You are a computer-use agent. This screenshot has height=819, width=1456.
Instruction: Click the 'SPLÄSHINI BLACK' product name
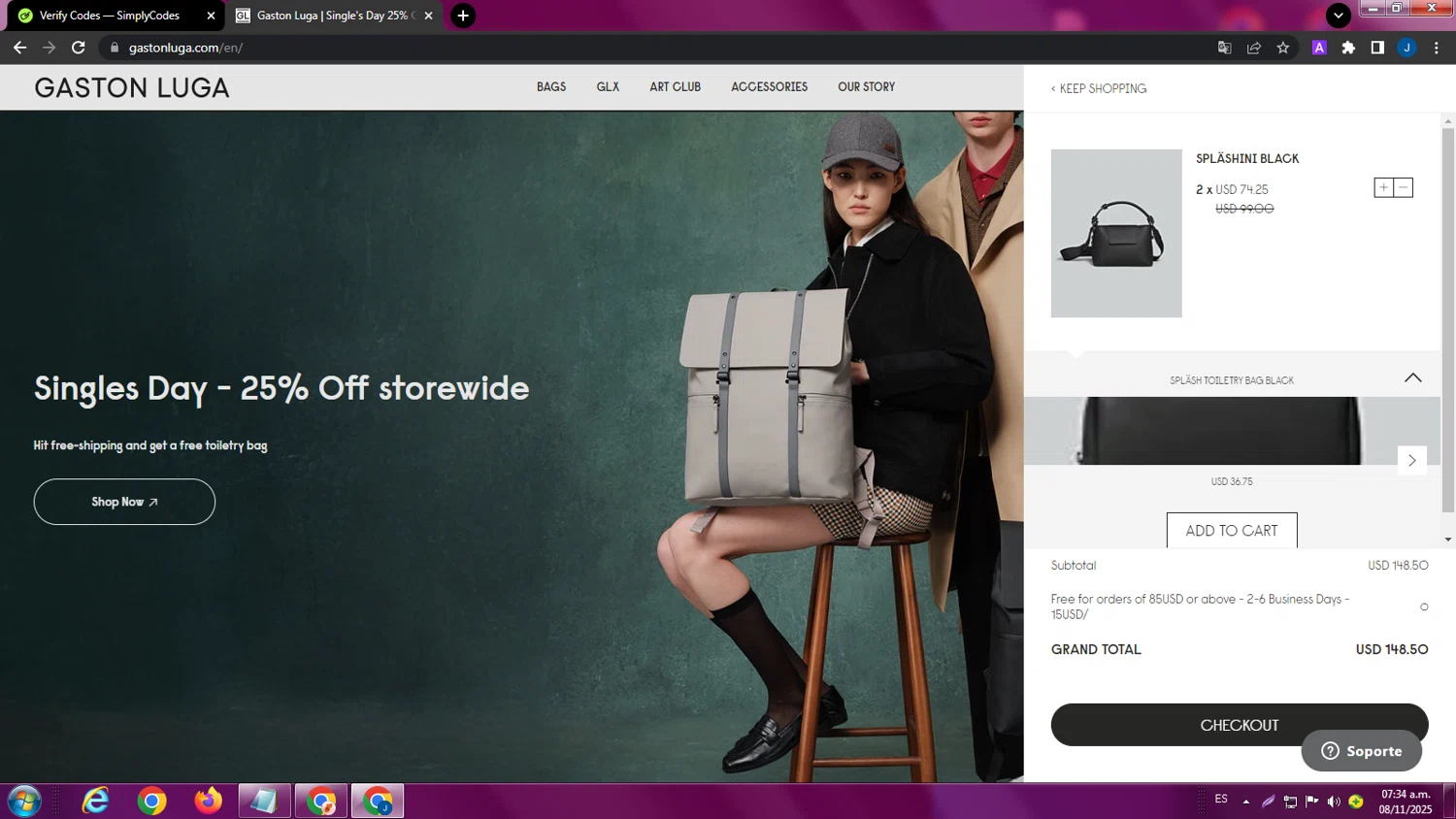(x=1247, y=158)
